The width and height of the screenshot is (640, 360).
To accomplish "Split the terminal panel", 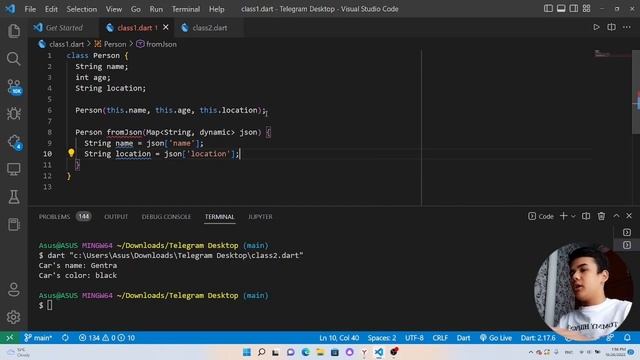I will [x=586, y=216].
